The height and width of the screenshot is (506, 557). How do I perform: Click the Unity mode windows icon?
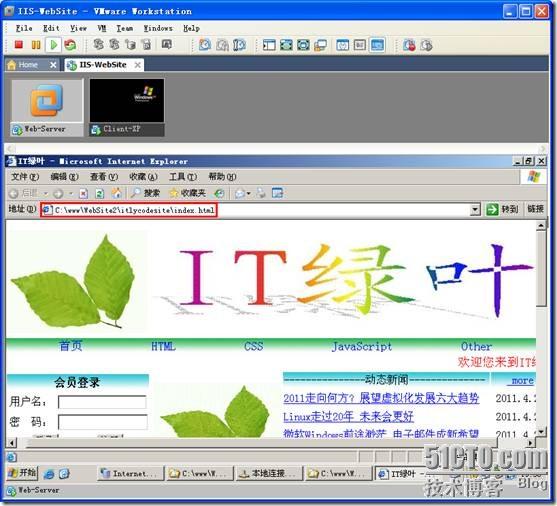coord(320,45)
